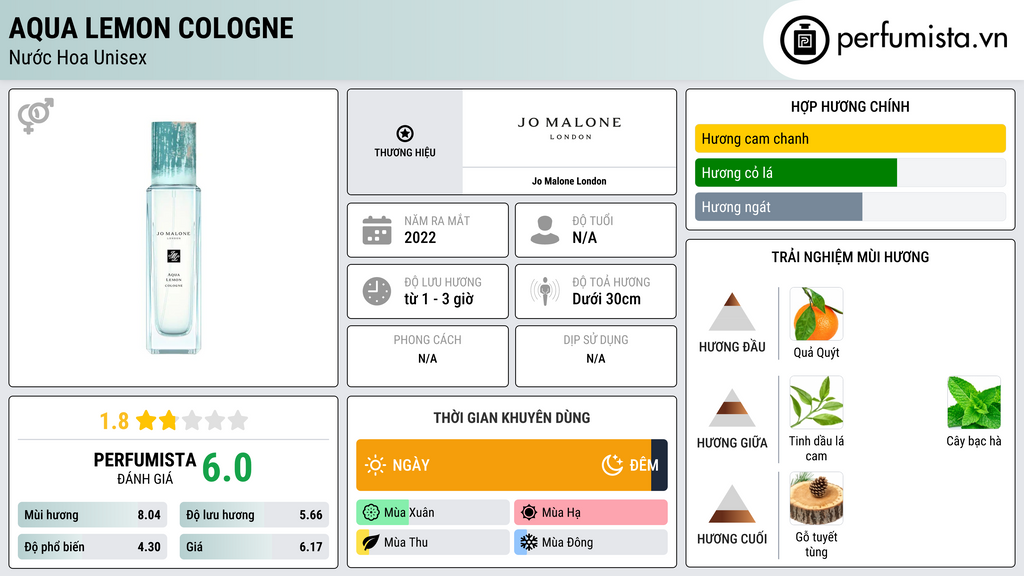Select the Mùa Hạ season tag

[x=590, y=513]
